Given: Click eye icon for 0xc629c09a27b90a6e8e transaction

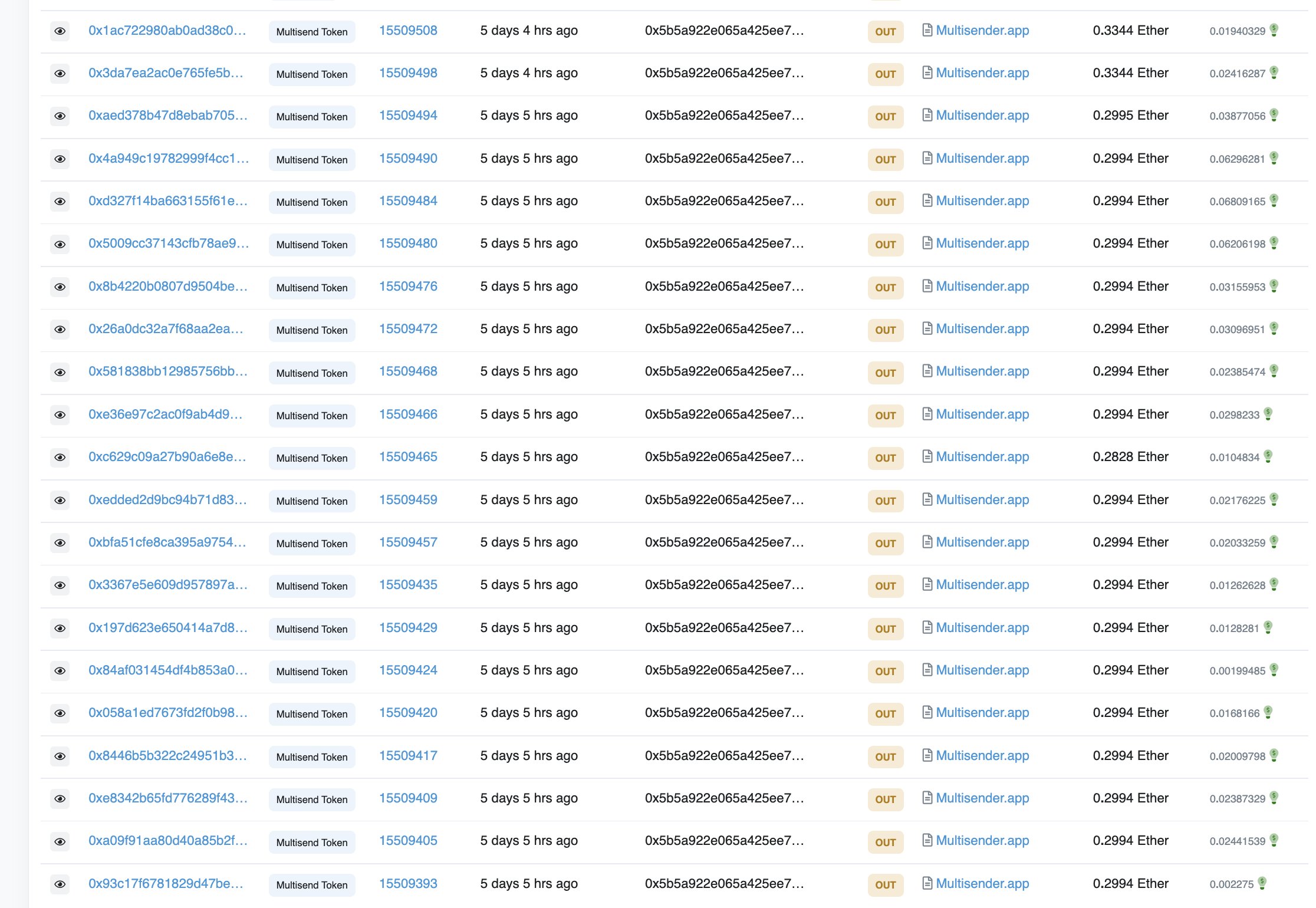Looking at the screenshot, I should pos(60,458).
